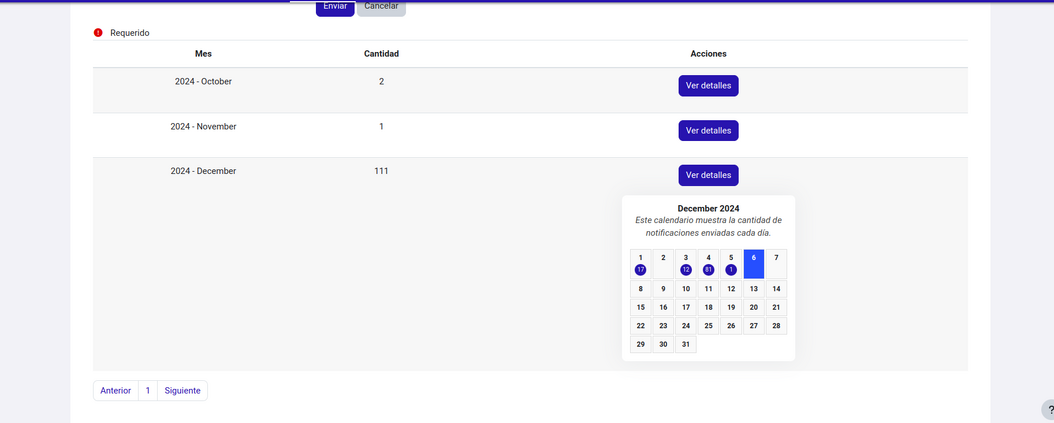This screenshot has height=423, width=1054.
Task: Choose day 31 in the calendar
Action: 686,344
